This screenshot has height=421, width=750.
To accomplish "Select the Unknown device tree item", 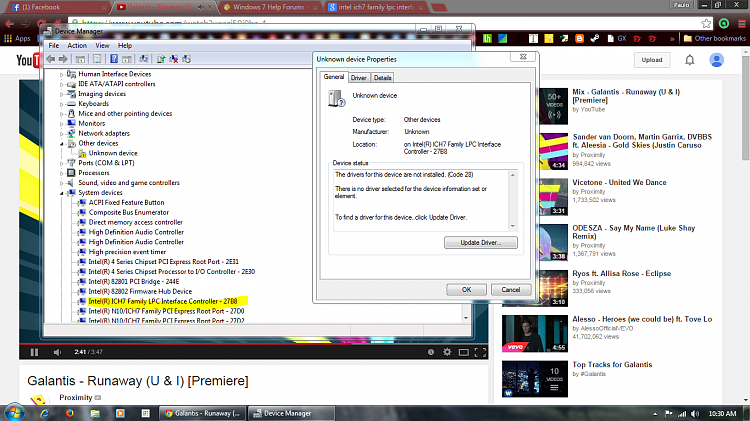I will (x=113, y=153).
